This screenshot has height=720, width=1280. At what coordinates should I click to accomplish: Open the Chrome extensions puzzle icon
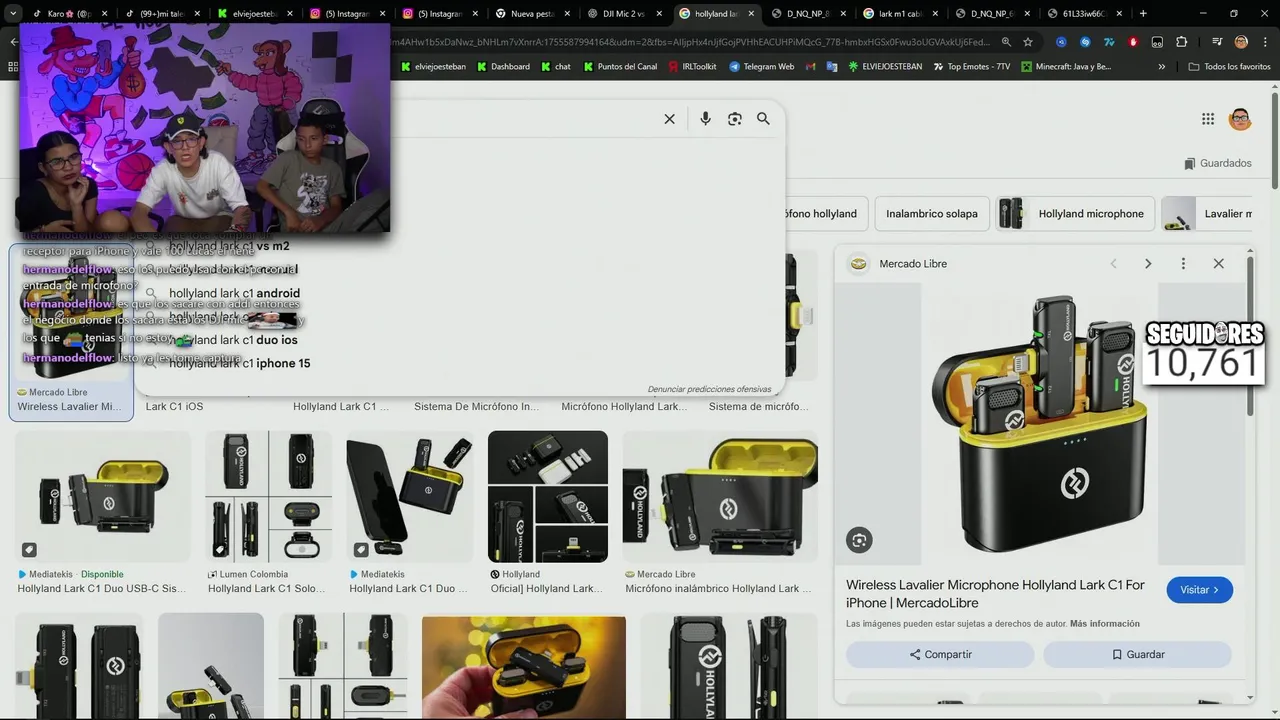coord(1182,42)
